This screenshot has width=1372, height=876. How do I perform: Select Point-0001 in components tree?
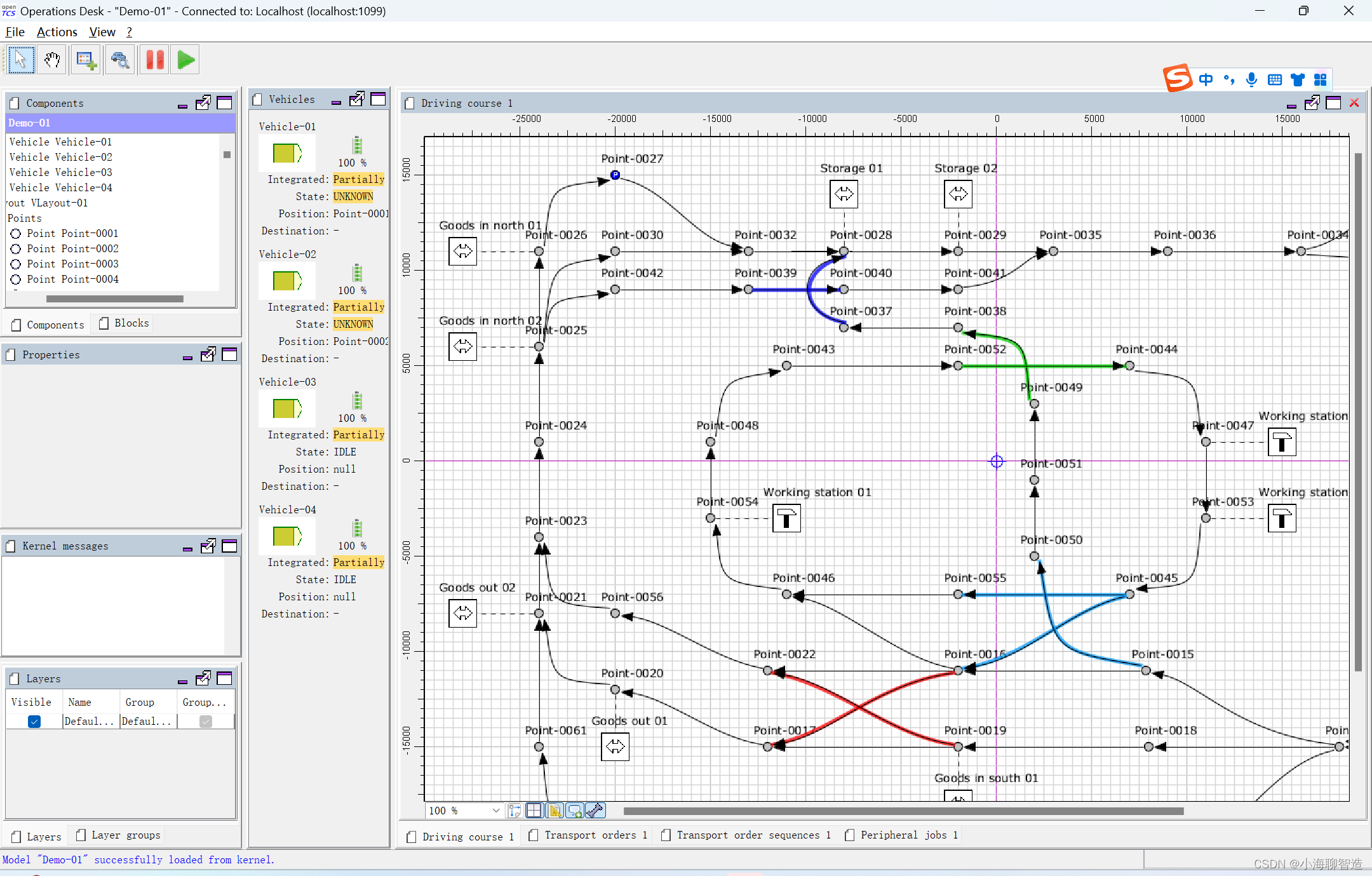[x=72, y=233]
